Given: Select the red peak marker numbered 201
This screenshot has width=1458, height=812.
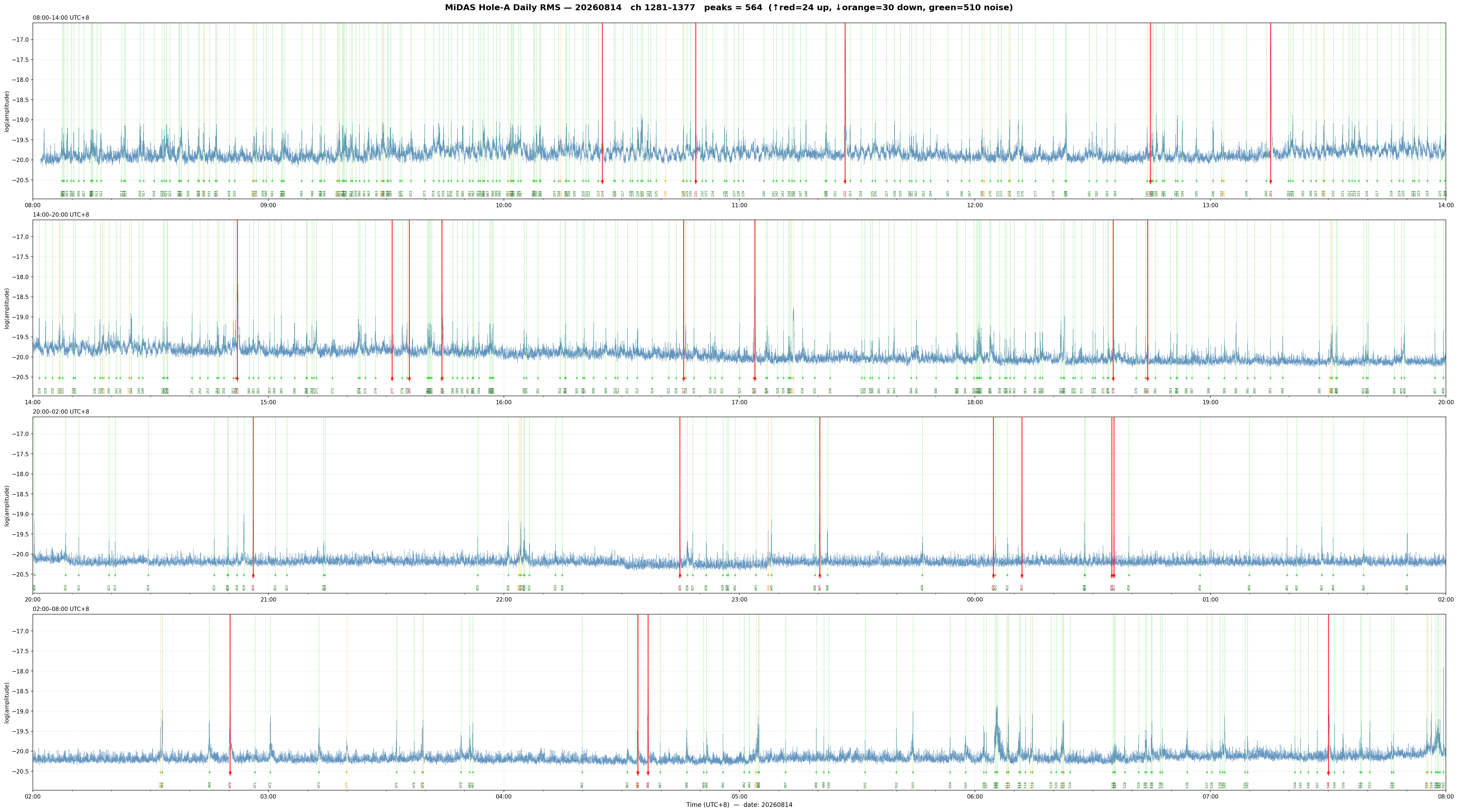Looking at the screenshot, I should [x=1271, y=181].
